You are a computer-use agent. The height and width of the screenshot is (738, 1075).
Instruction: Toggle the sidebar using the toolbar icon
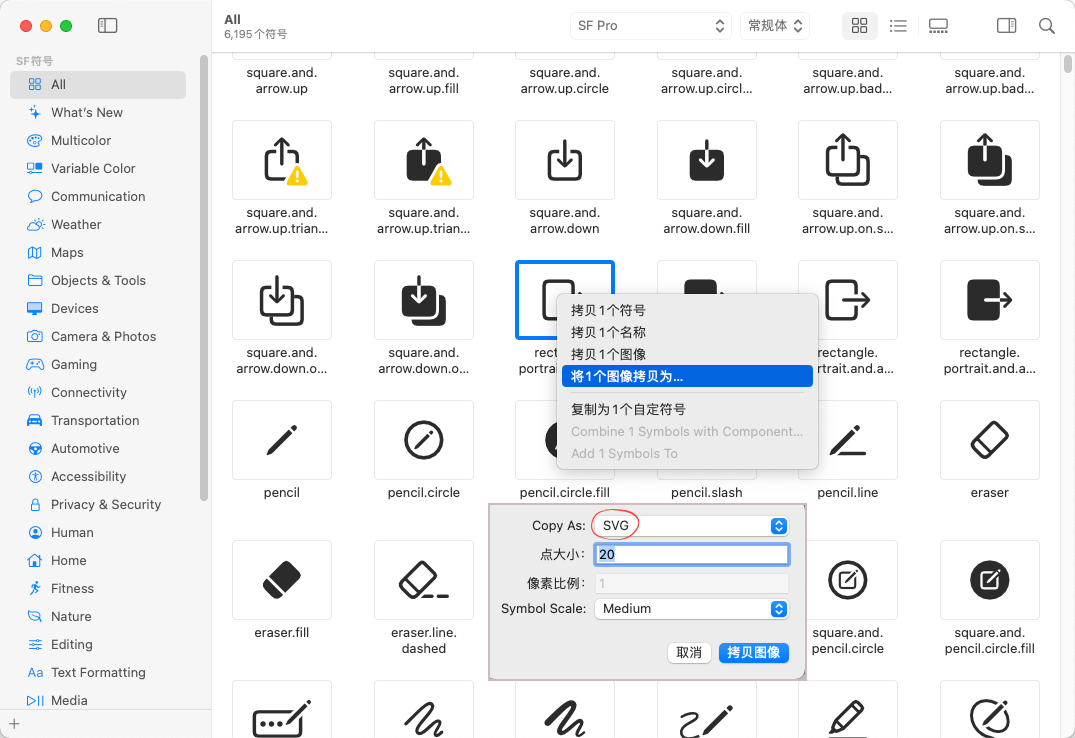point(107,26)
